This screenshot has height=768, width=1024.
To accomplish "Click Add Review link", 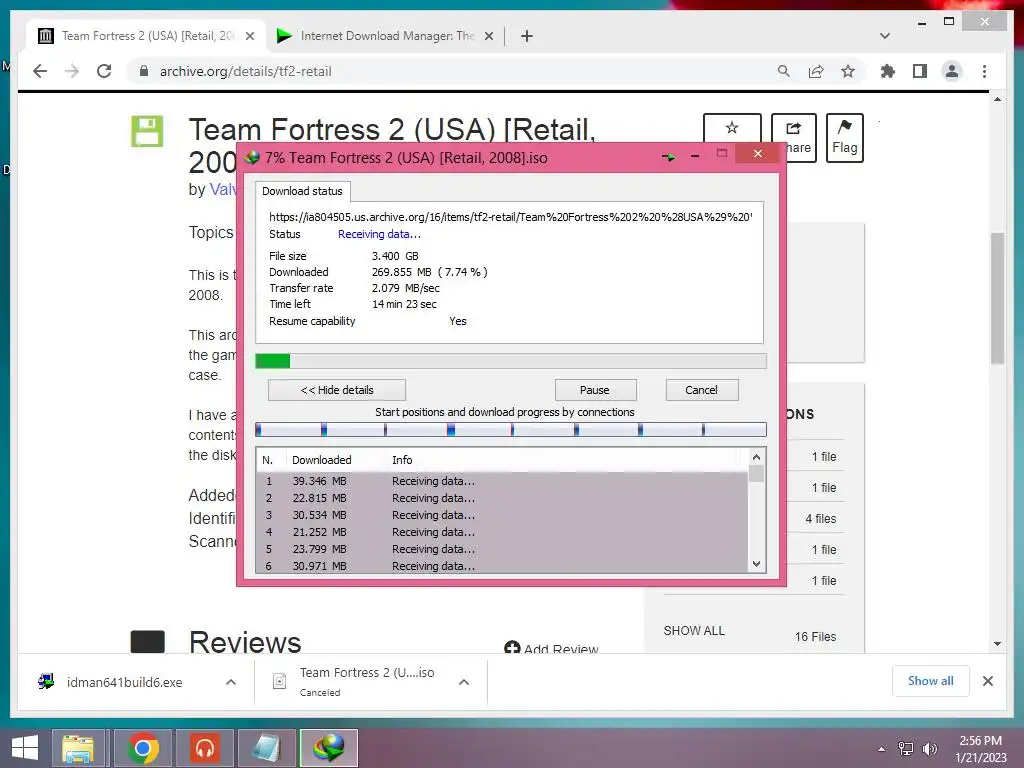I will [x=551, y=648].
